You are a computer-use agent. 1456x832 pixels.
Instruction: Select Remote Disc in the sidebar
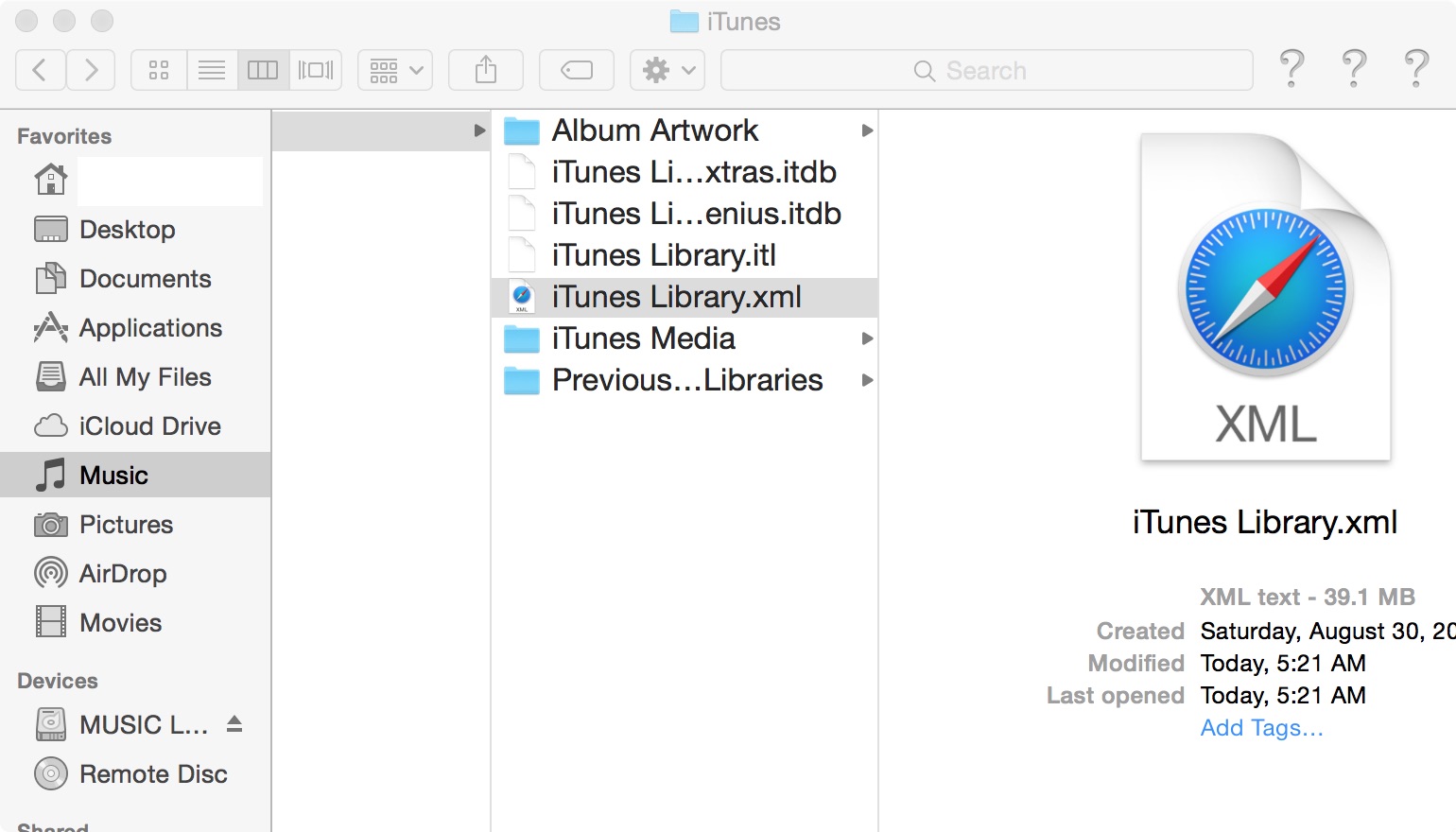click(136, 774)
